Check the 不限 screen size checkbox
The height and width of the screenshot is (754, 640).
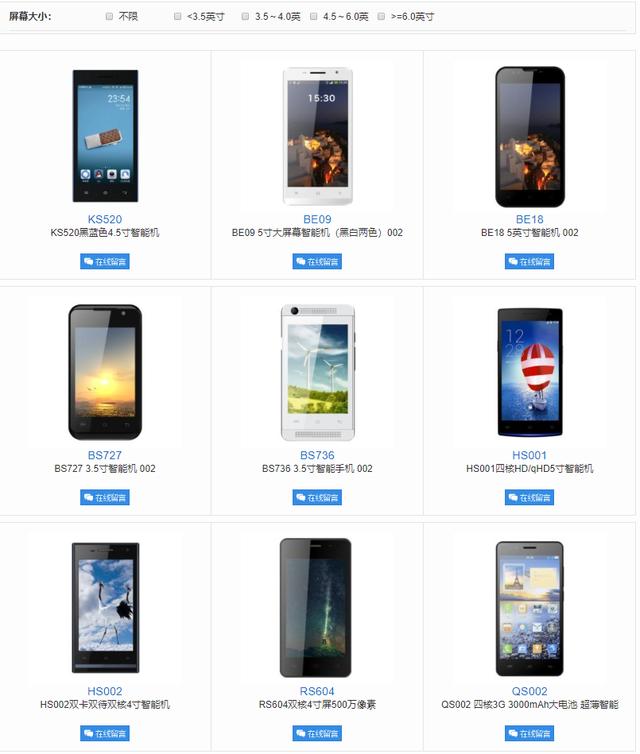[x=109, y=16]
